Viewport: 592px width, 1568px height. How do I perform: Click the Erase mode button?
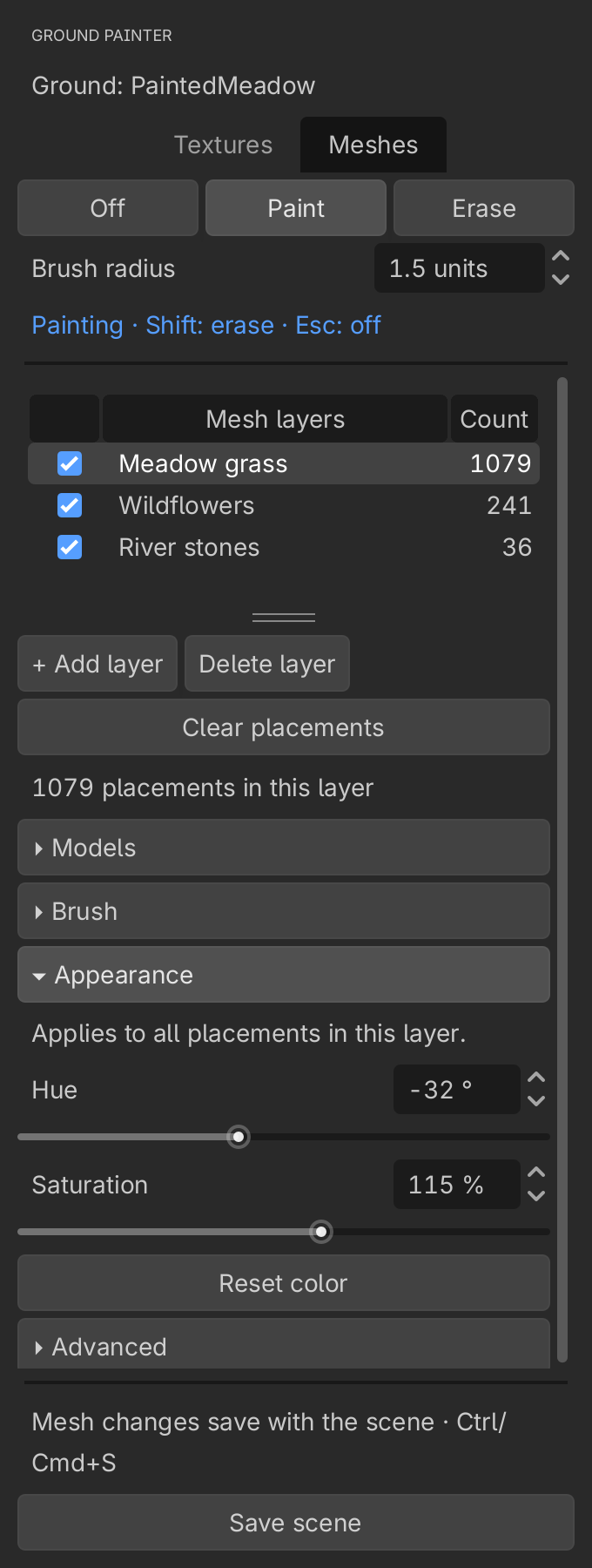coord(484,208)
